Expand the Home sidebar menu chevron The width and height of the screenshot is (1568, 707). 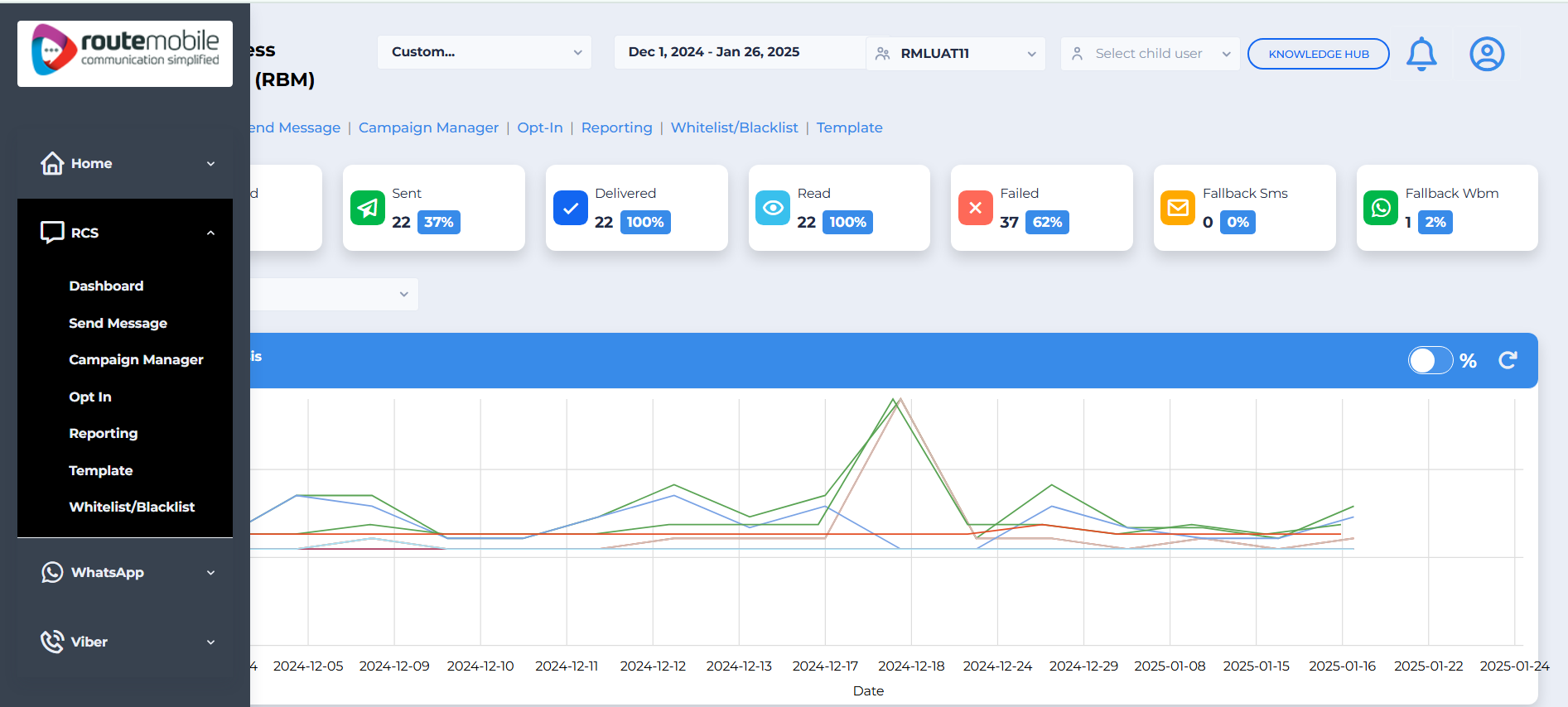coord(210,164)
